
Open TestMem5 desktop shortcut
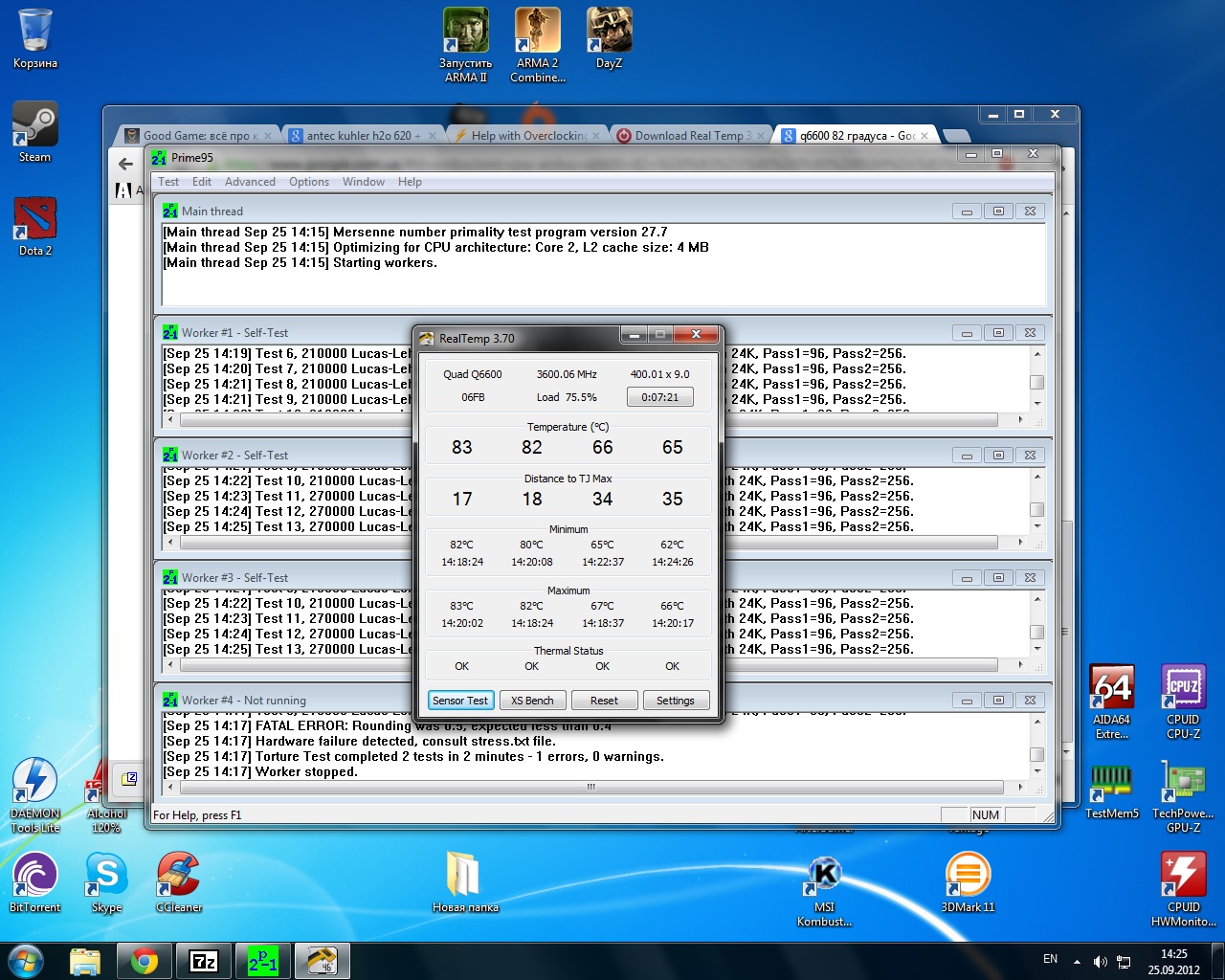click(x=1112, y=790)
